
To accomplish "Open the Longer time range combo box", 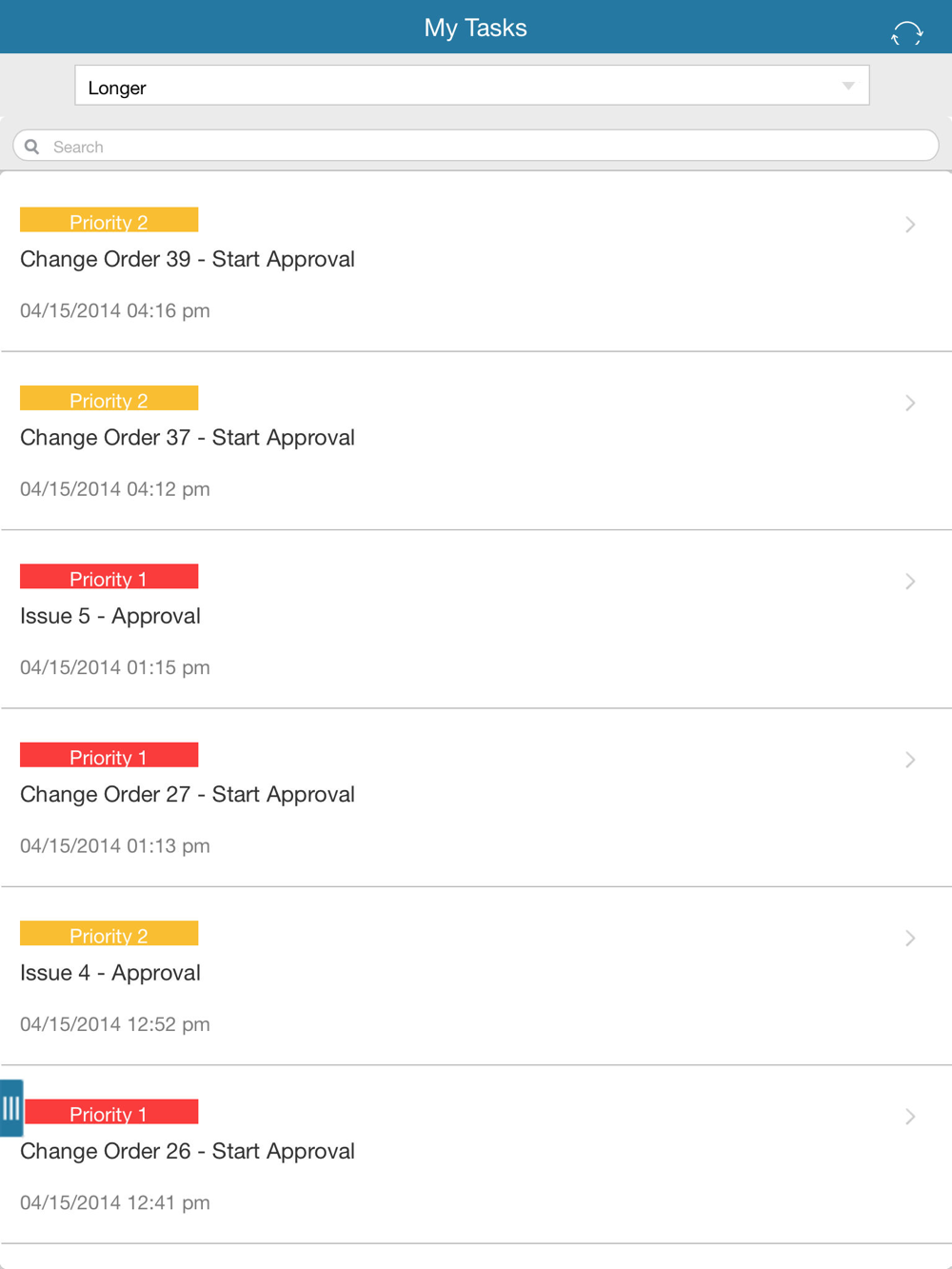I will (x=472, y=86).
